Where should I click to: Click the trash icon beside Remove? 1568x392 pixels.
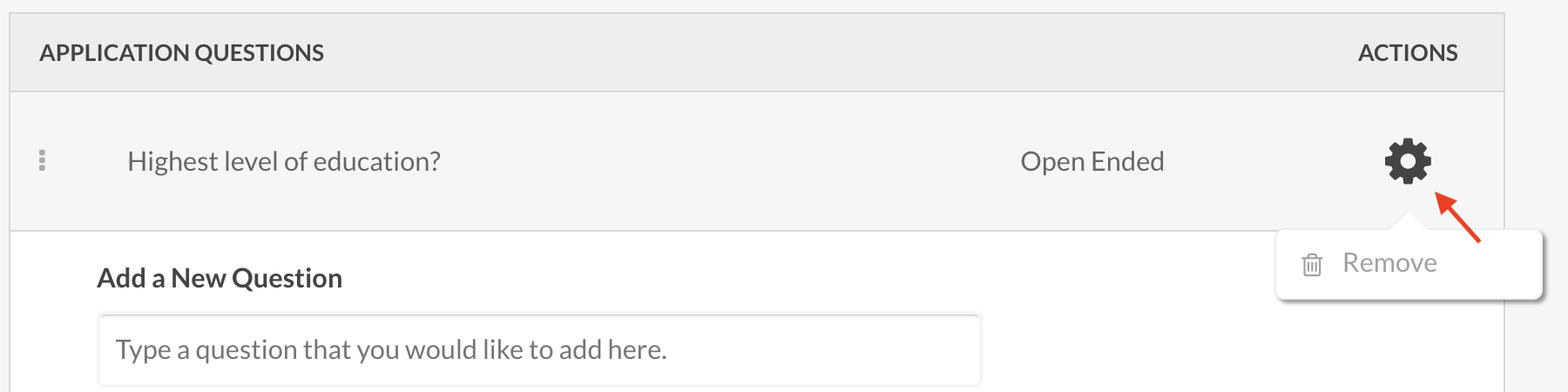pos(1312,264)
